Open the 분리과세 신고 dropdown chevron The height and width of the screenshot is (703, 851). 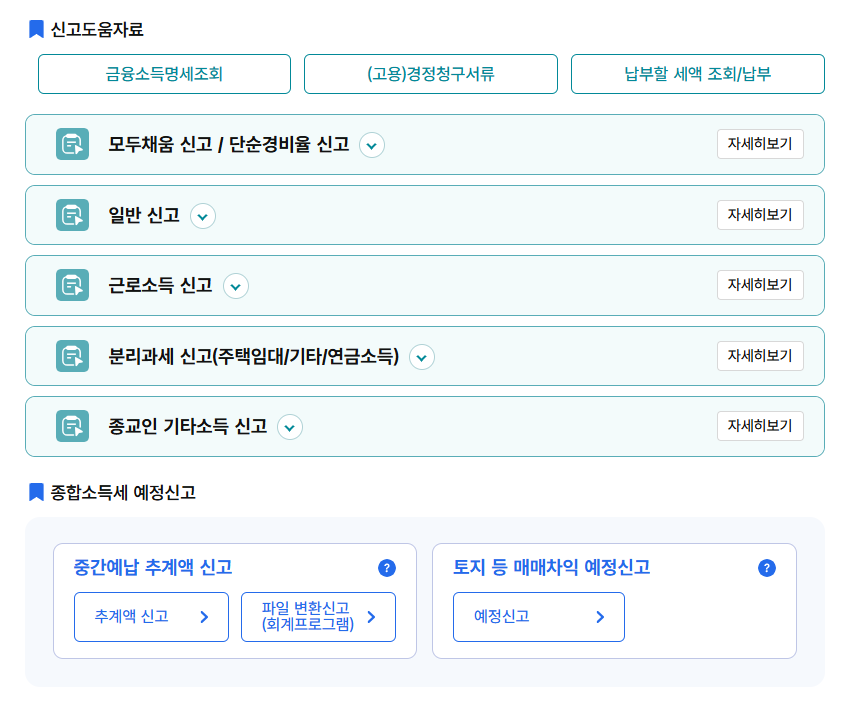pyautogui.click(x=421, y=357)
